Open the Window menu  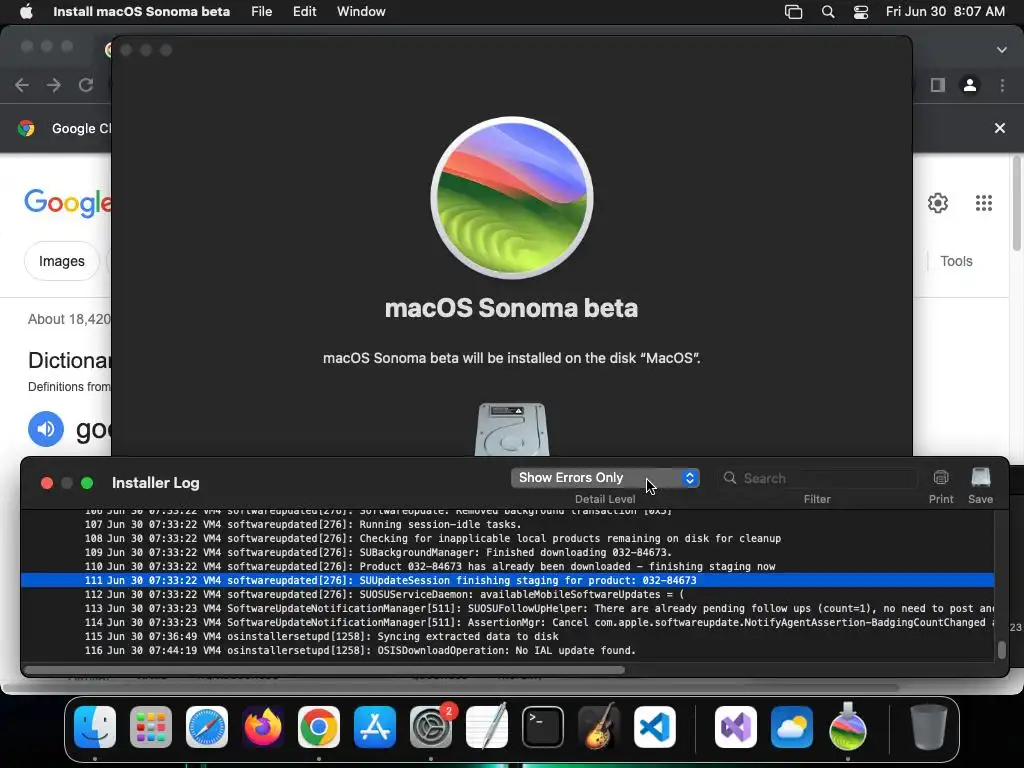point(361,12)
